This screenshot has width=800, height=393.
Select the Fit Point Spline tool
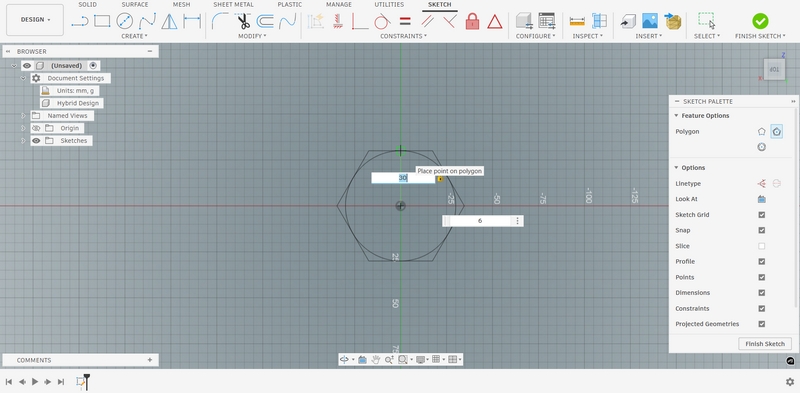click(x=147, y=21)
